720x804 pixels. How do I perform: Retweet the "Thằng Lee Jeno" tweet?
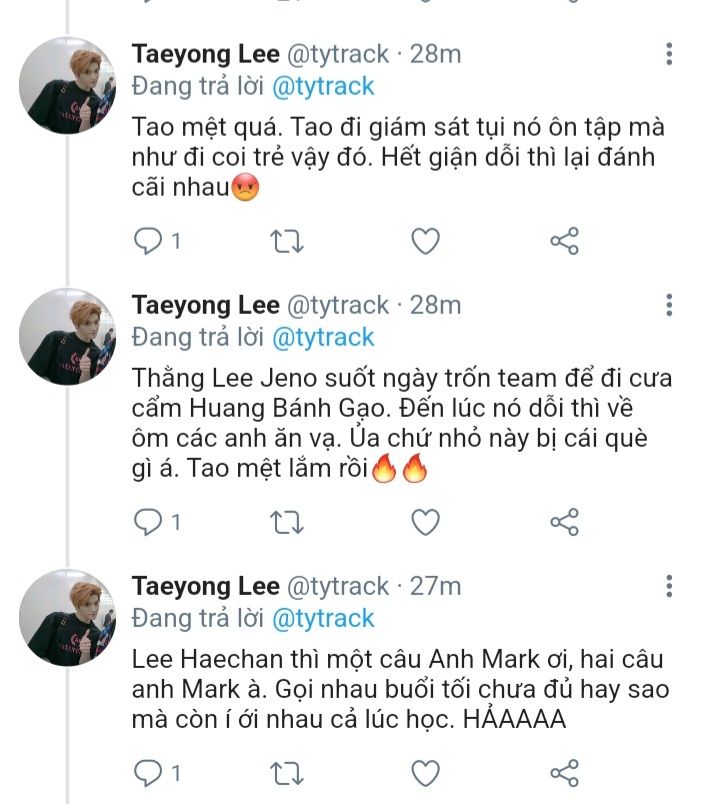tap(287, 521)
